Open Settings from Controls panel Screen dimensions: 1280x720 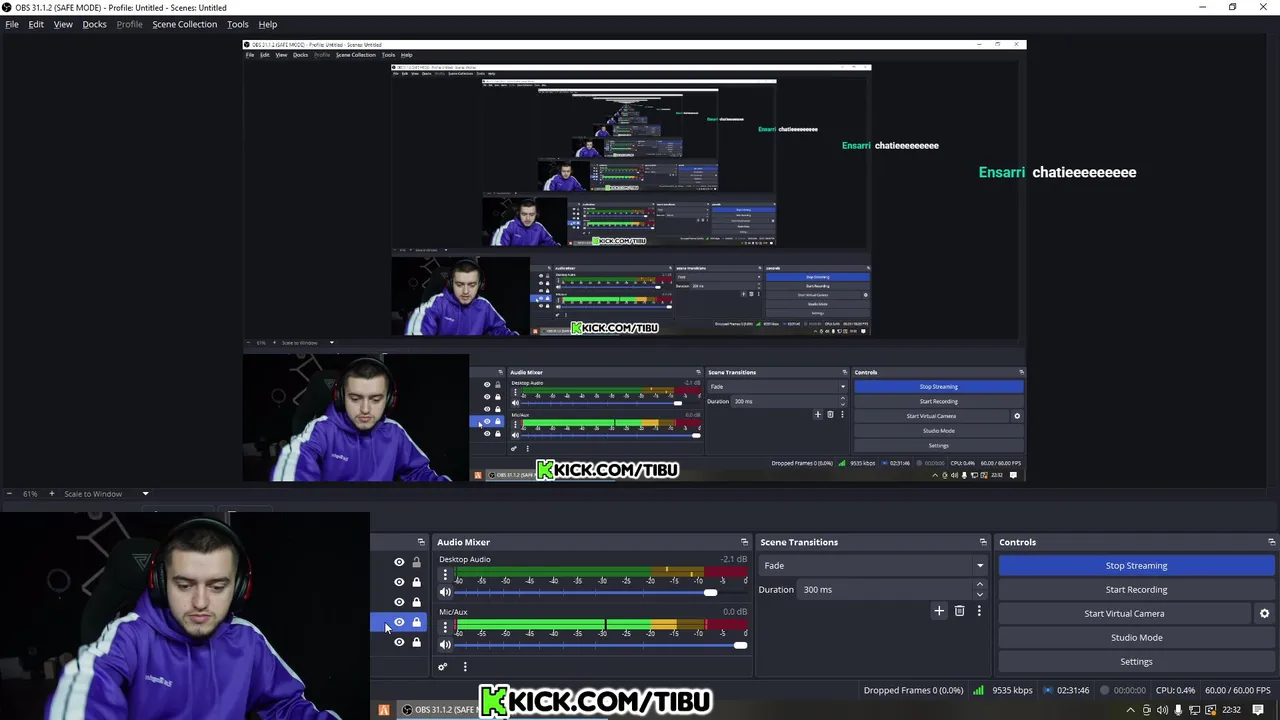click(1136, 662)
